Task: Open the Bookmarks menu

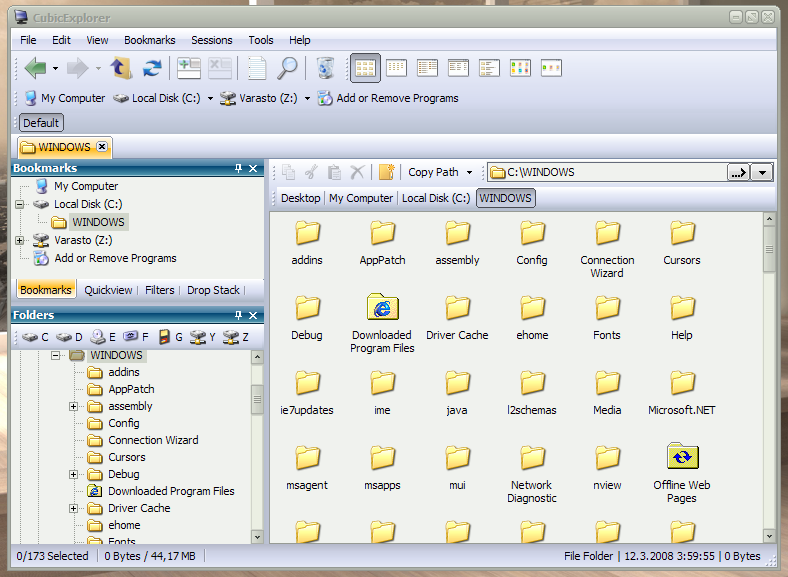Action: pyautogui.click(x=150, y=40)
